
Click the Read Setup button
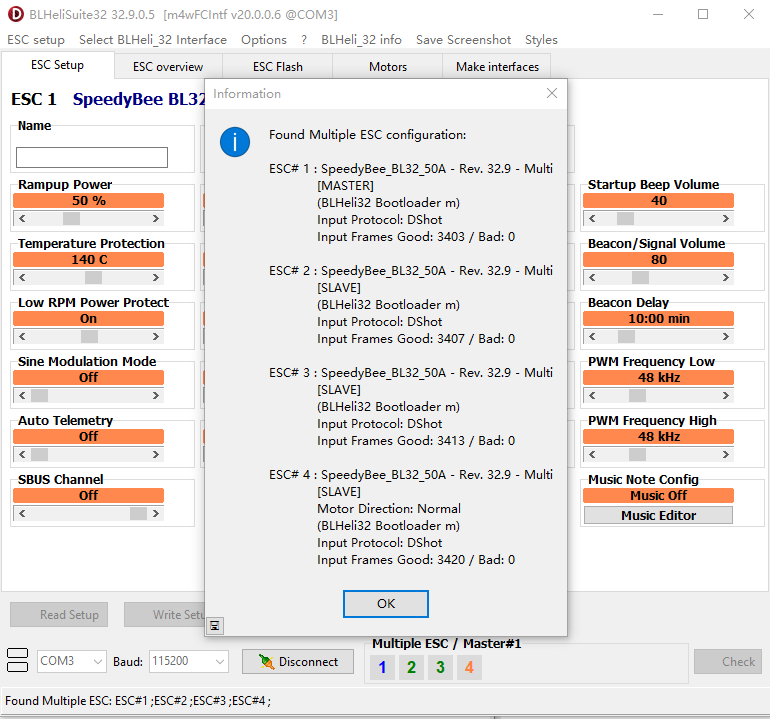[x=59, y=614]
